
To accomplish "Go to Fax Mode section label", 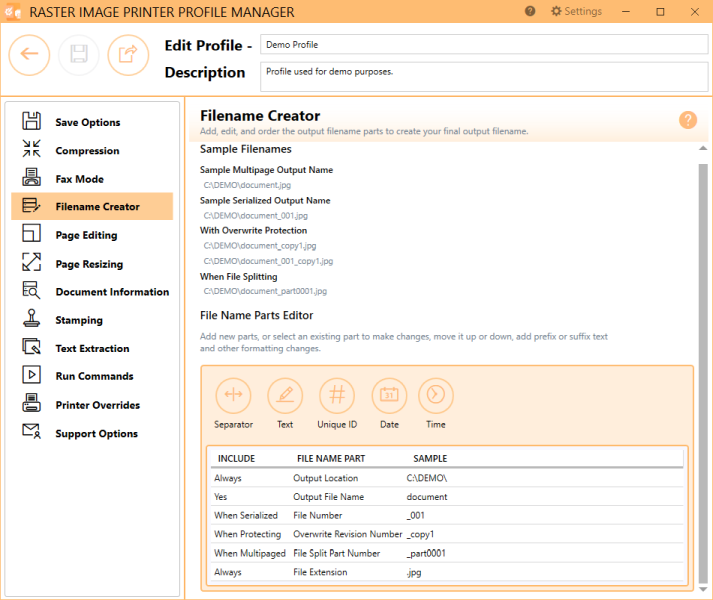I will [x=80, y=179].
